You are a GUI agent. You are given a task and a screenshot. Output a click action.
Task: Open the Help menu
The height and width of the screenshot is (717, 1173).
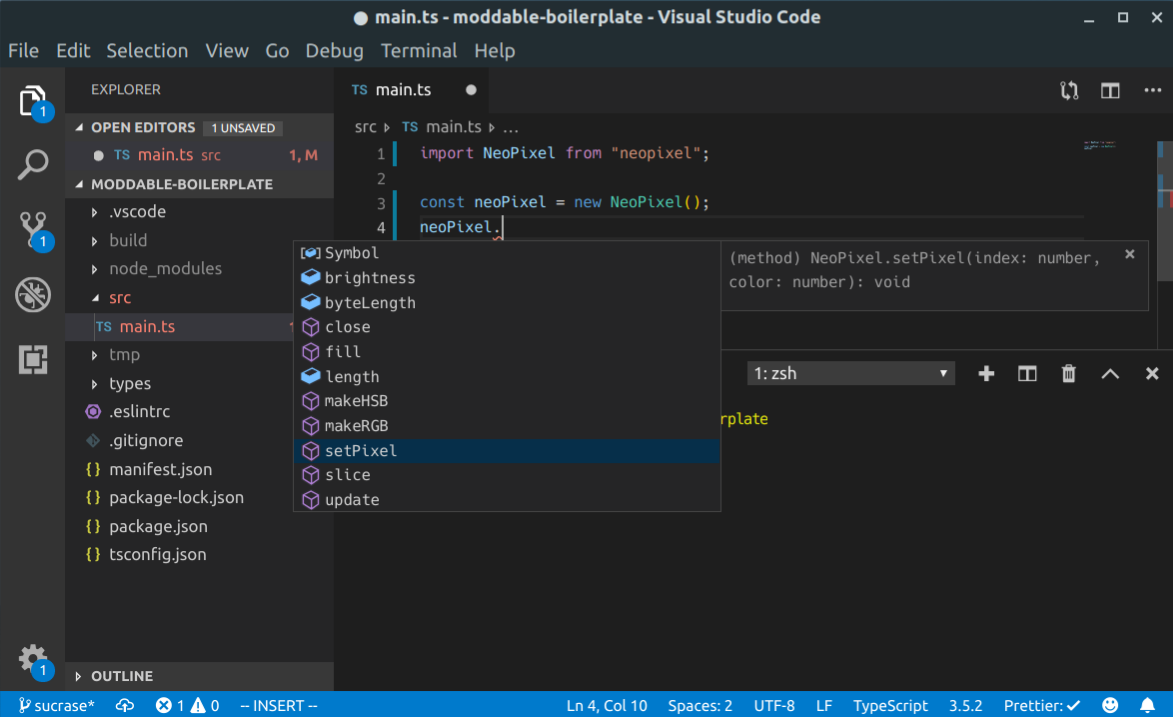(x=494, y=51)
